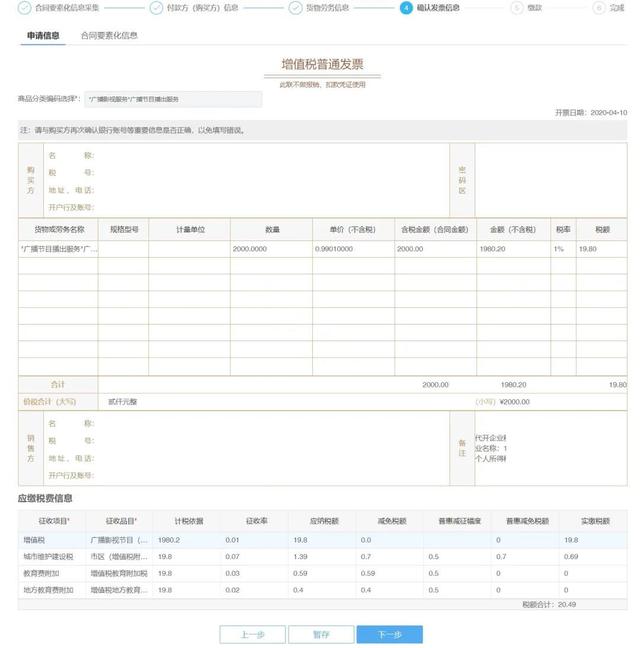Screen dimensions: 640x648
Task: Click the 商品分类编码选择 input field
Action: click(173, 99)
